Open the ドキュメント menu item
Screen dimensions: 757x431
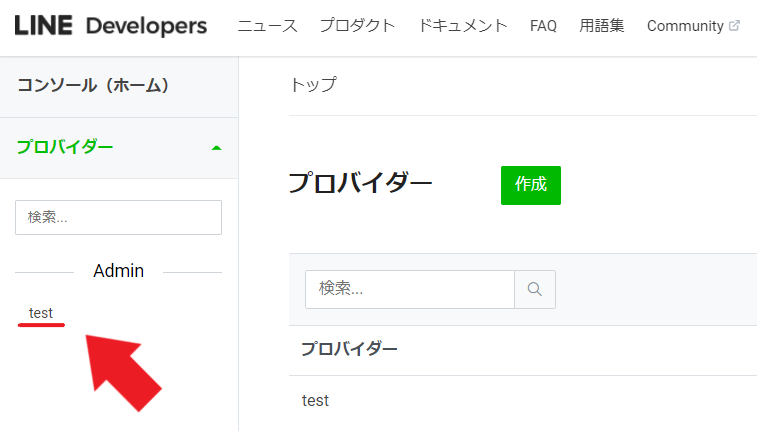click(463, 26)
